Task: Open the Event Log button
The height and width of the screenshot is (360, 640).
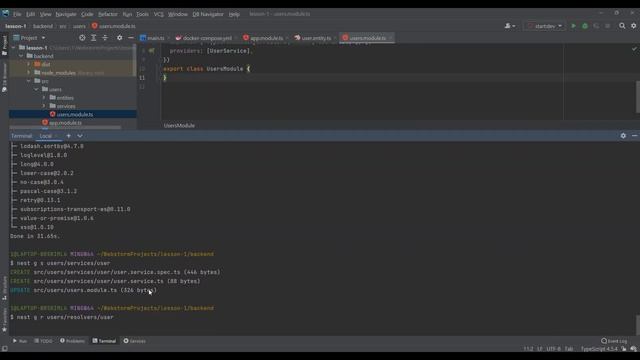Action: coord(614,341)
